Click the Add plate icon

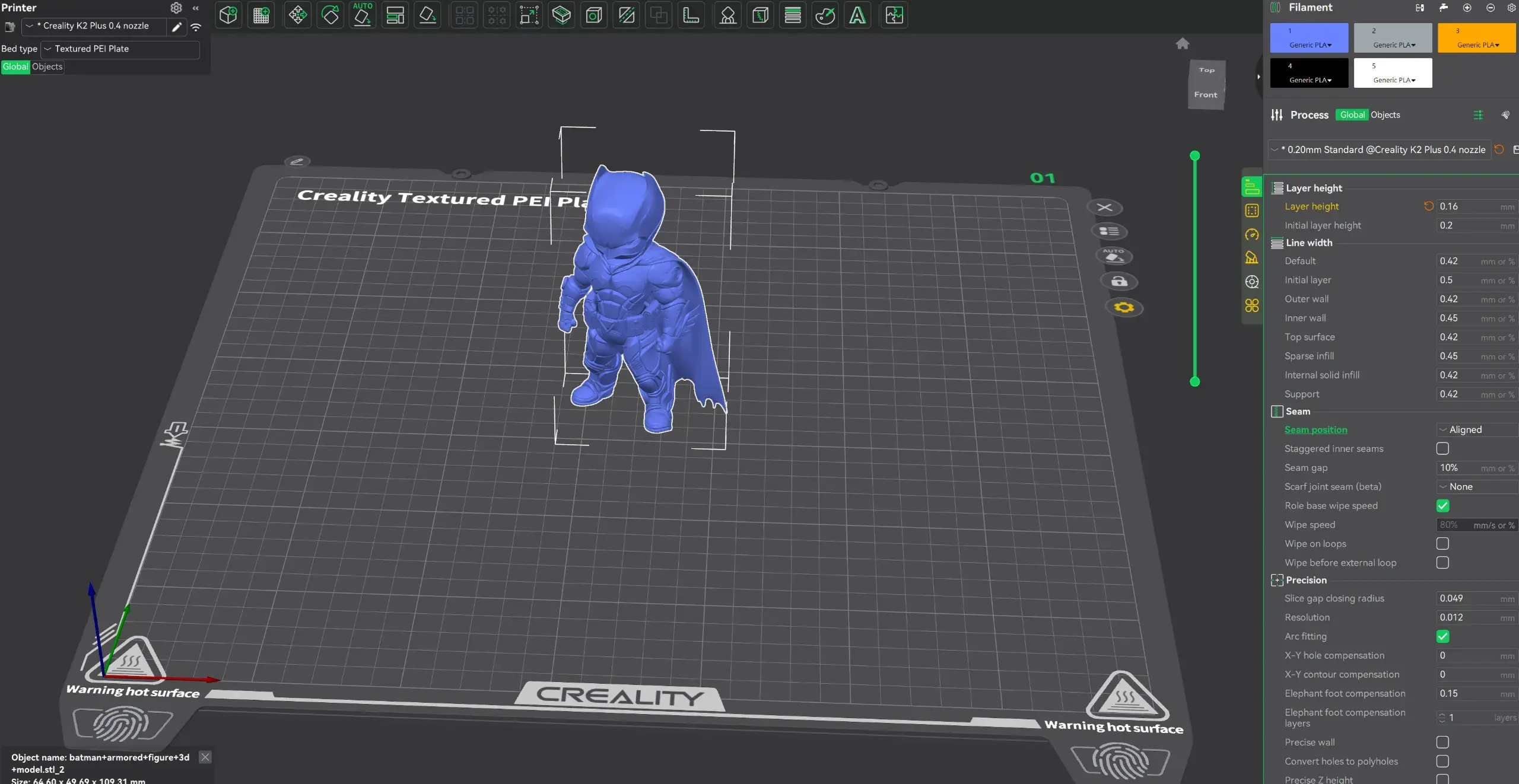click(x=261, y=15)
